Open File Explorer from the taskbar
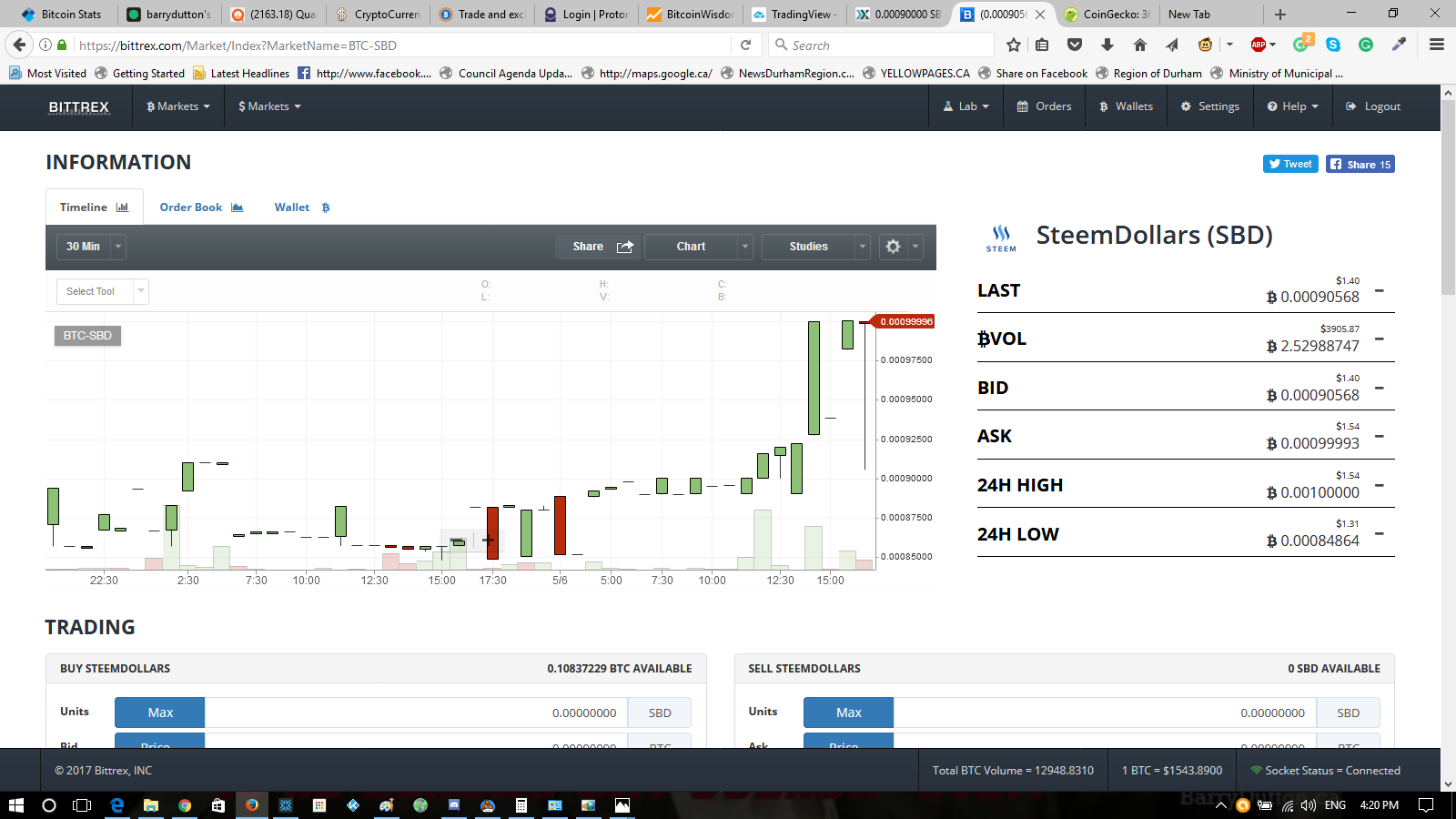1456x819 pixels. click(151, 805)
